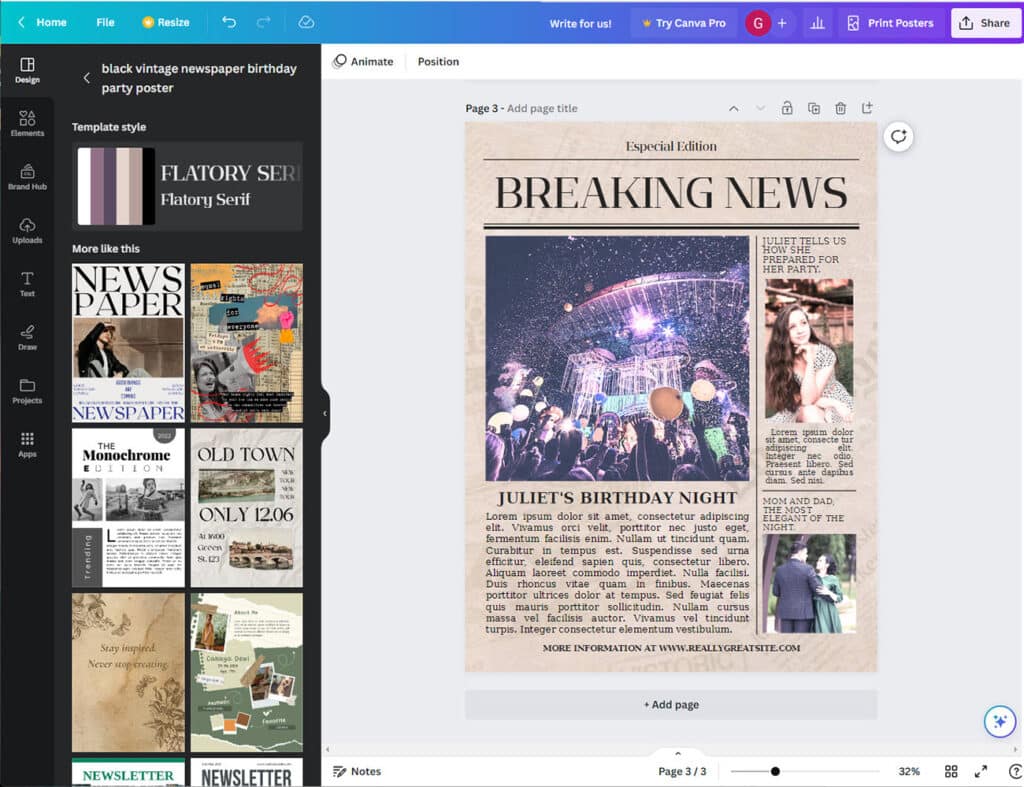
Task: Select the Old Town template thumbnail
Action: (246, 508)
